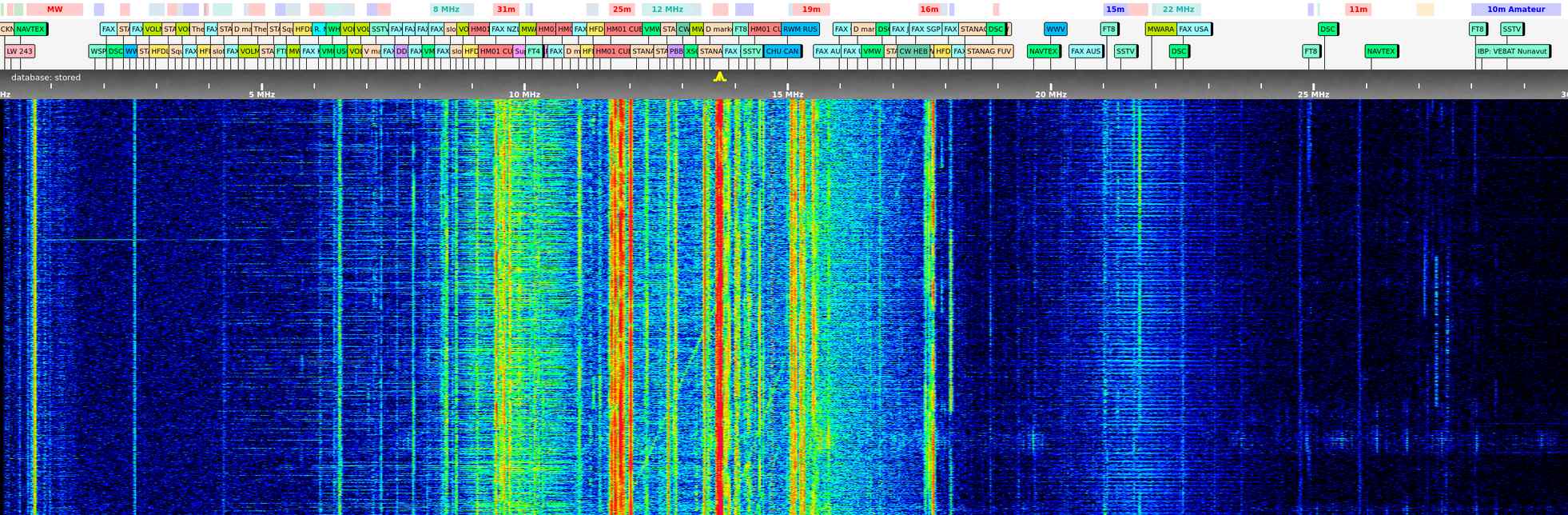Screen dimensions: 1568x515
Task: Select the 22 MHz band bar
Action: click(1178, 10)
